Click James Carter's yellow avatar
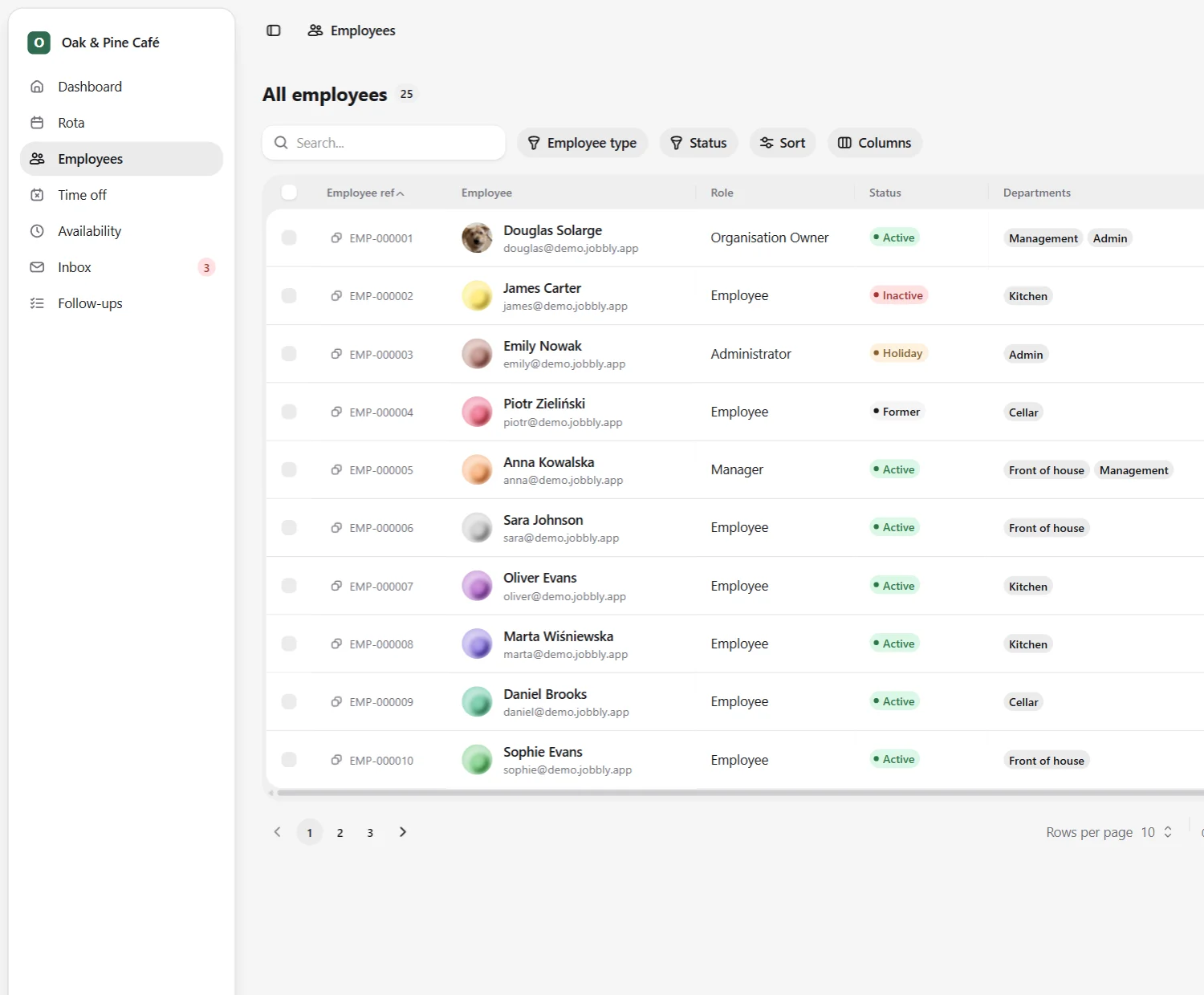Viewport: 1204px width, 995px height. [477, 295]
